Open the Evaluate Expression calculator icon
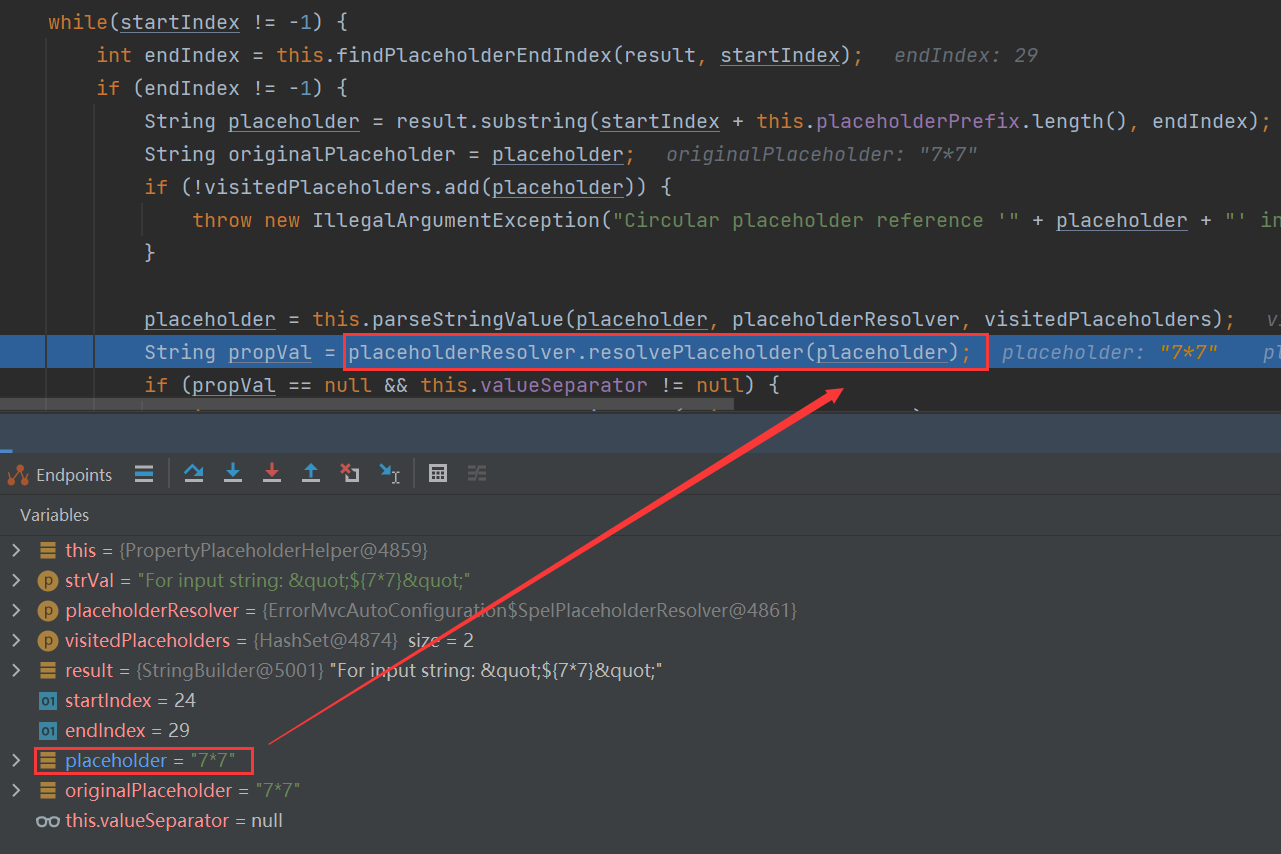 pyautogui.click(x=438, y=473)
